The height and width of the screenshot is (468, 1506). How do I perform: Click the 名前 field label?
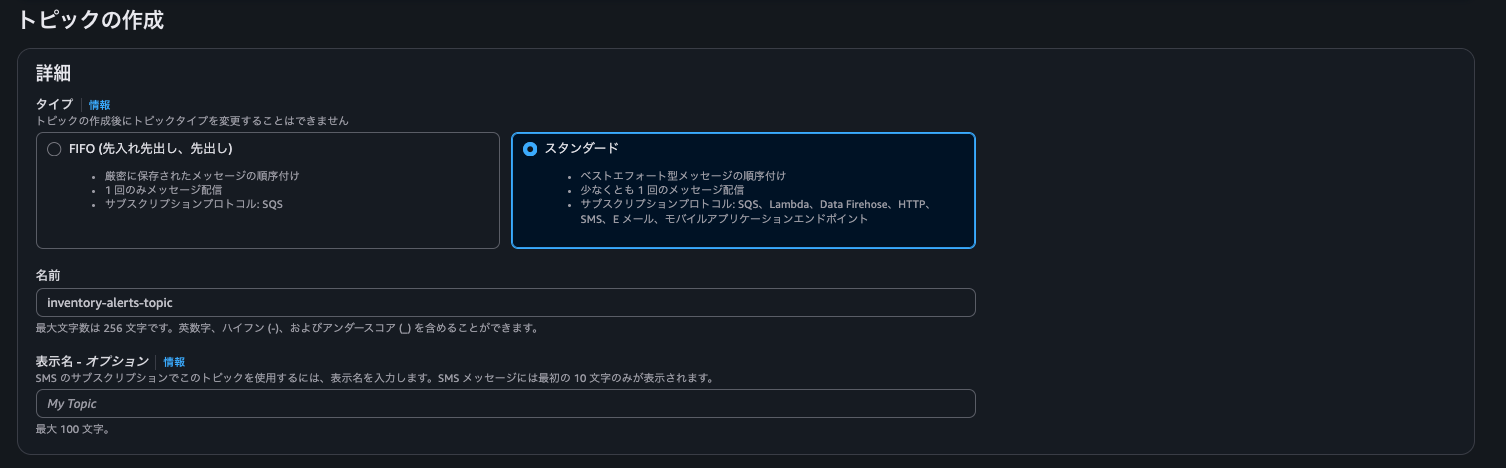49,274
